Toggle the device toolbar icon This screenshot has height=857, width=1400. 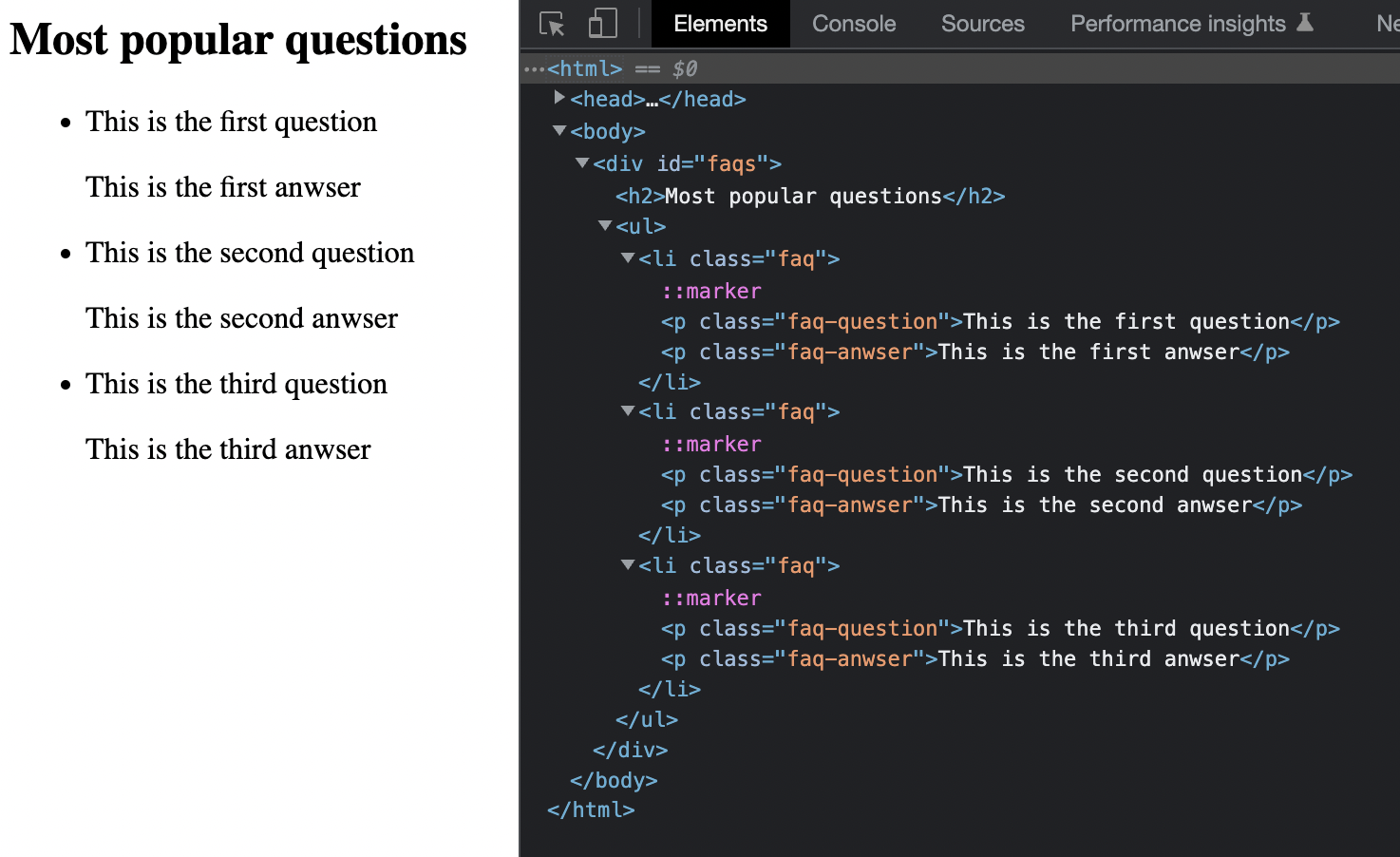[601, 24]
